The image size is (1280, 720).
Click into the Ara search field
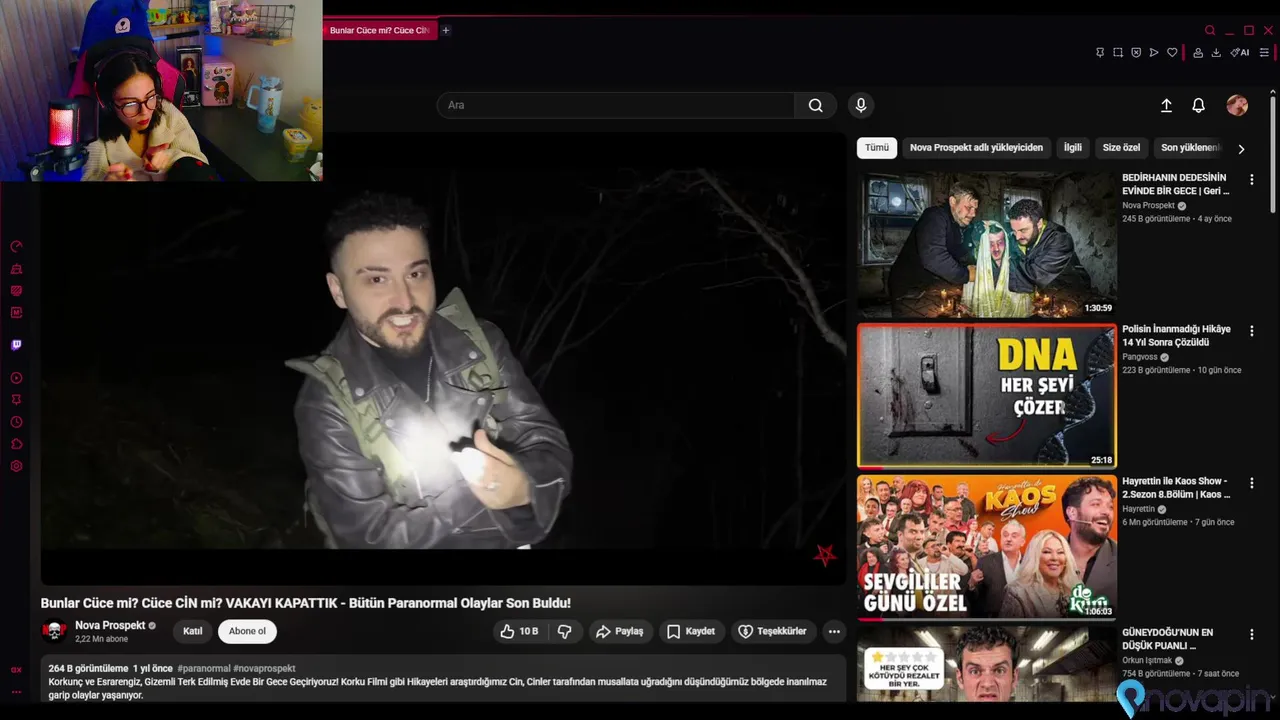pos(616,105)
